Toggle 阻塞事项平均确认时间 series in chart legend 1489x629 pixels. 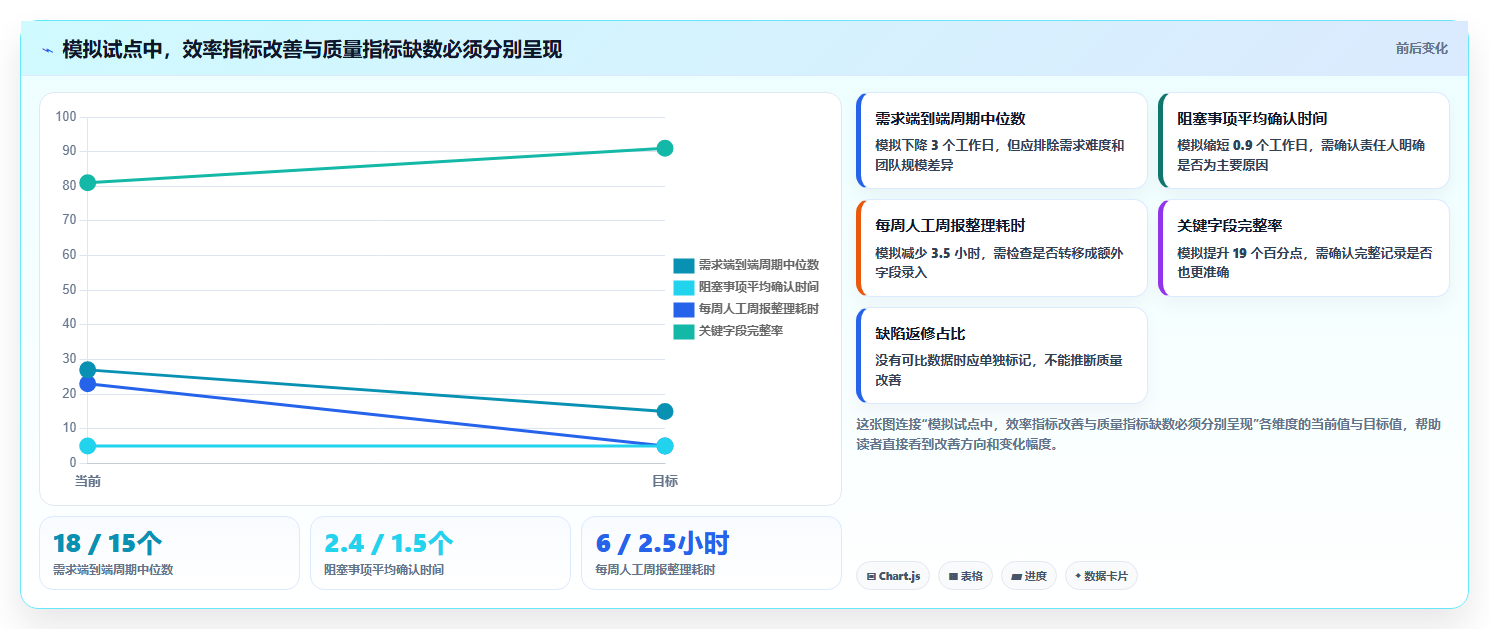click(746, 287)
